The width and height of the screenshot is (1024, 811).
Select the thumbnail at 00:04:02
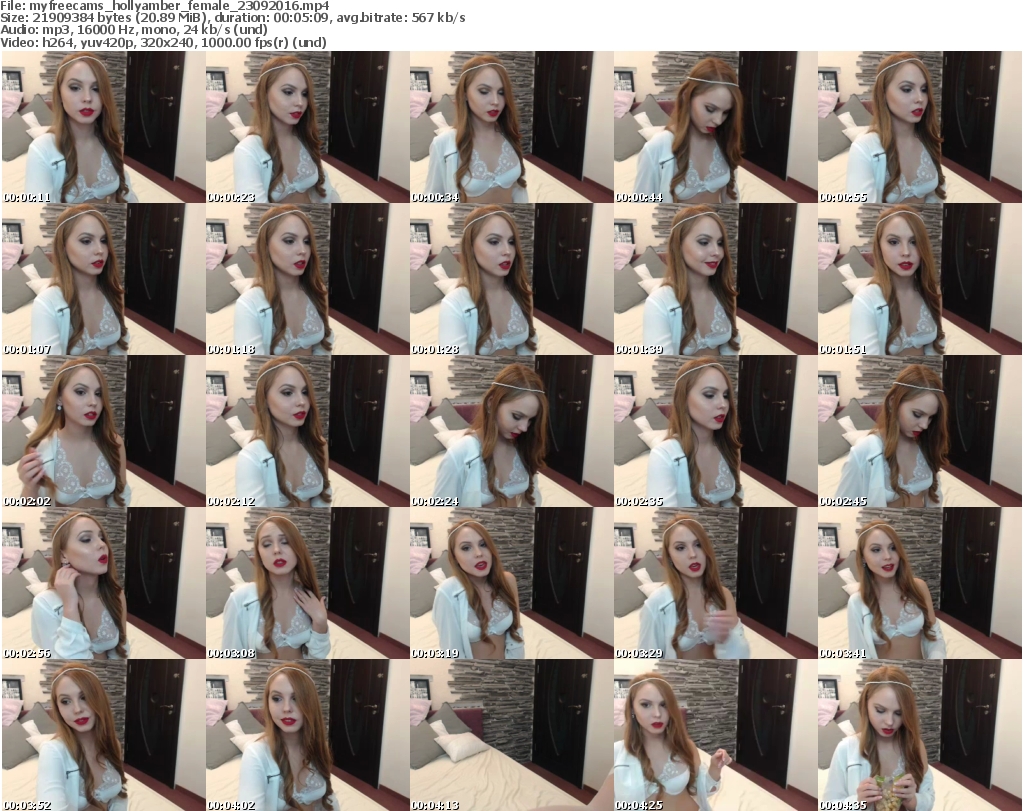[308, 735]
